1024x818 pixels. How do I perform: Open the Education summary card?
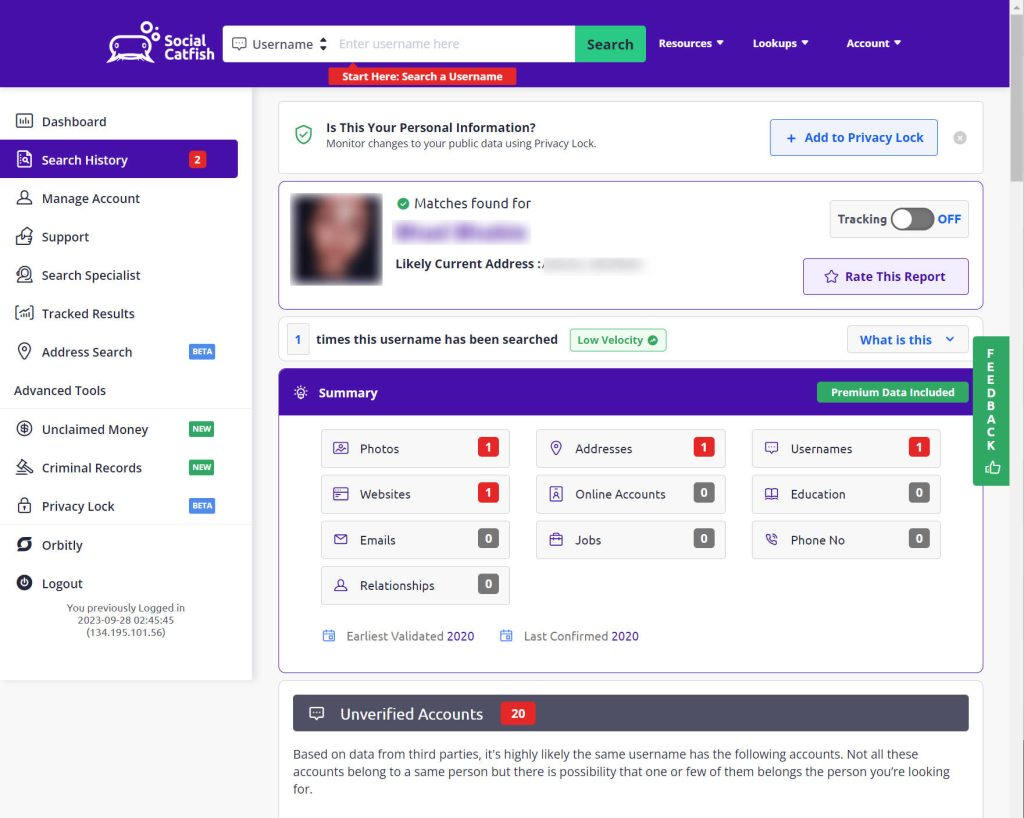846,494
